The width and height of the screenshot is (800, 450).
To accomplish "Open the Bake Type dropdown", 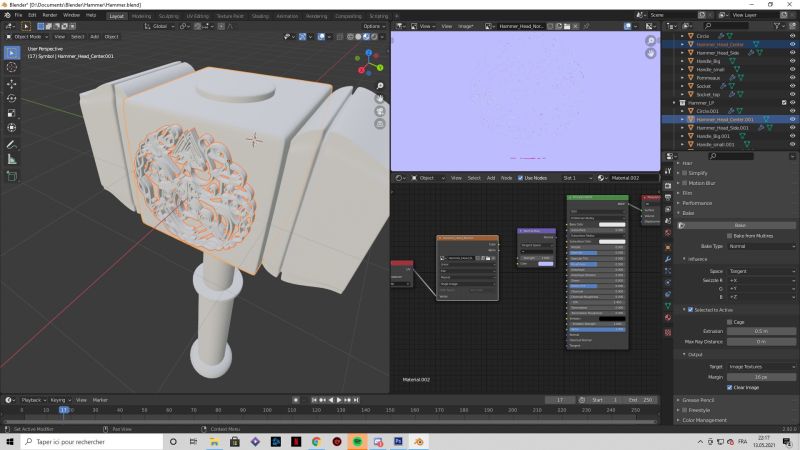I will coord(761,246).
